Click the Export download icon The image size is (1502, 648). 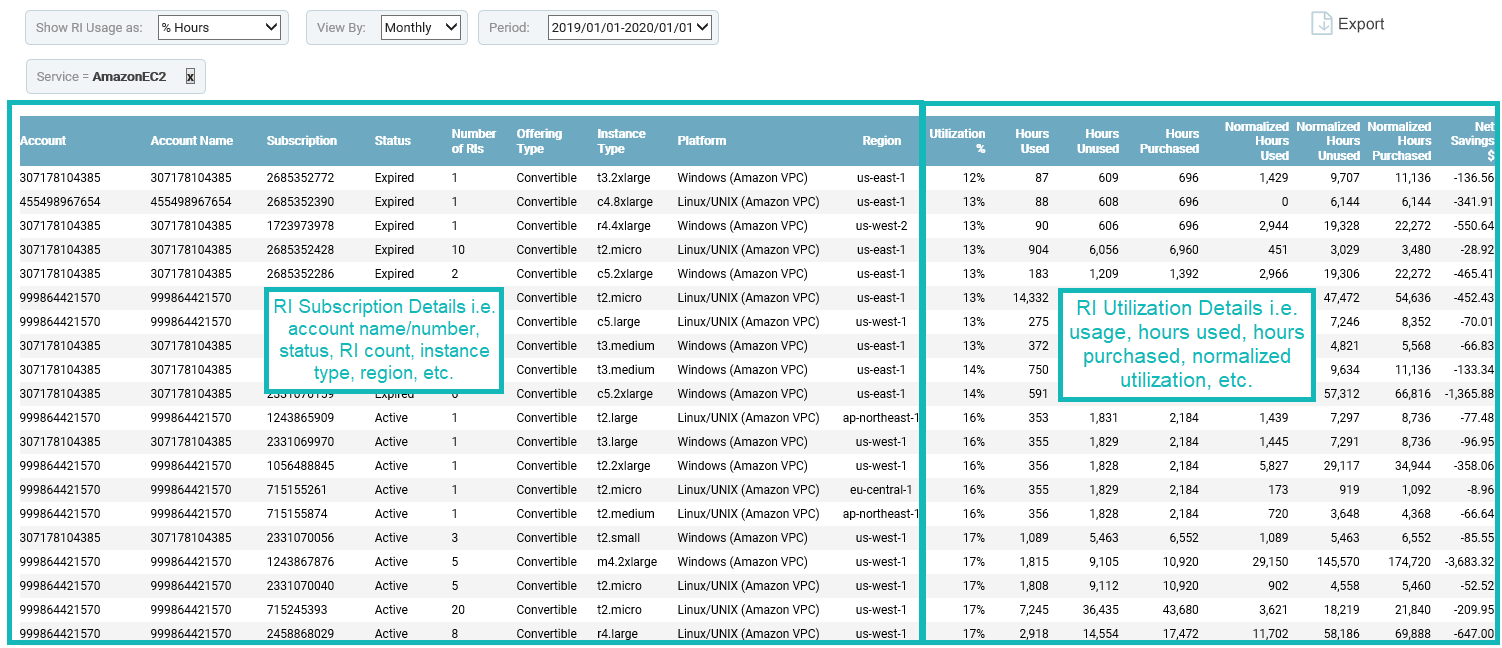(1322, 24)
